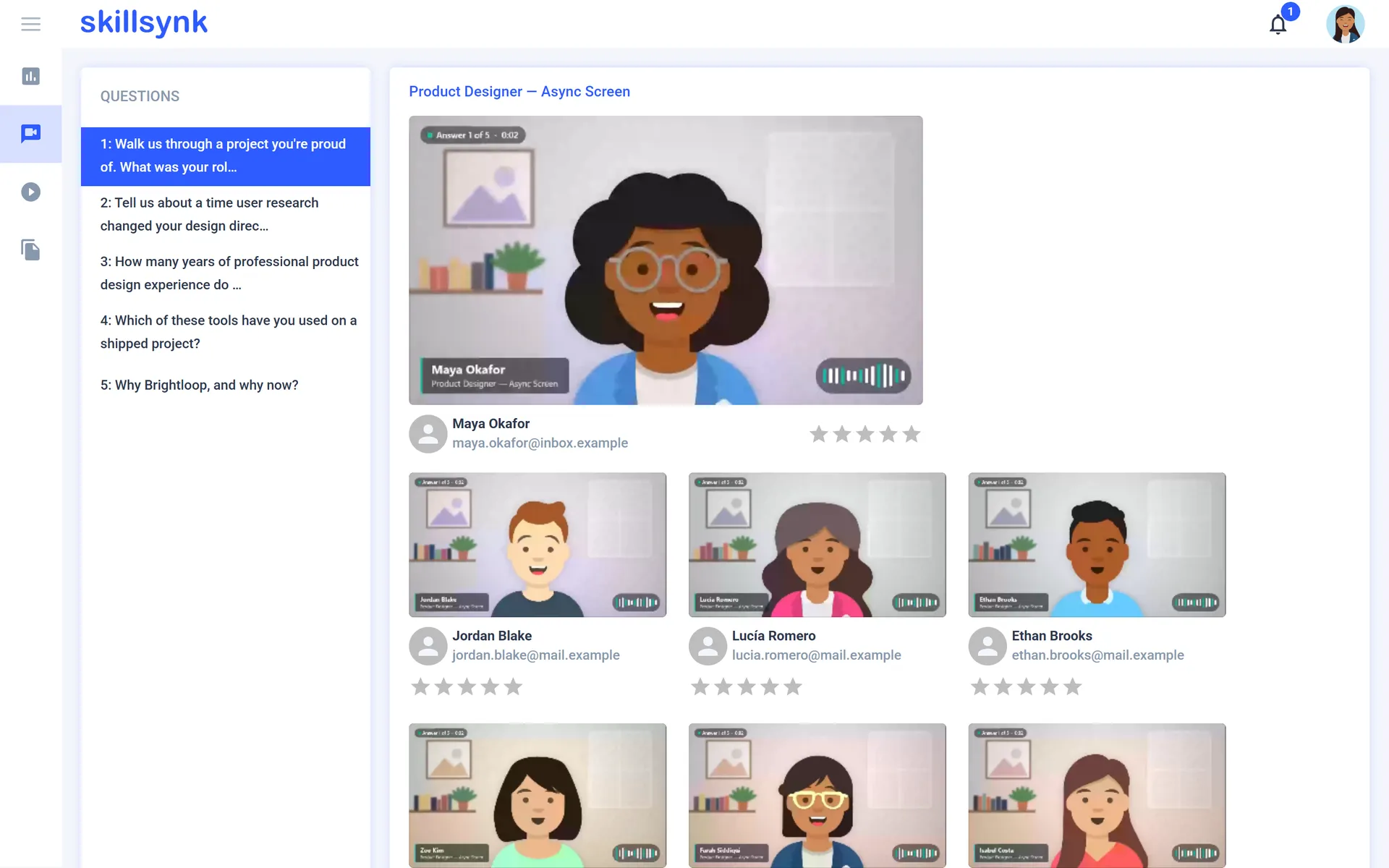Select question 2 about user research

(x=226, y=214)
